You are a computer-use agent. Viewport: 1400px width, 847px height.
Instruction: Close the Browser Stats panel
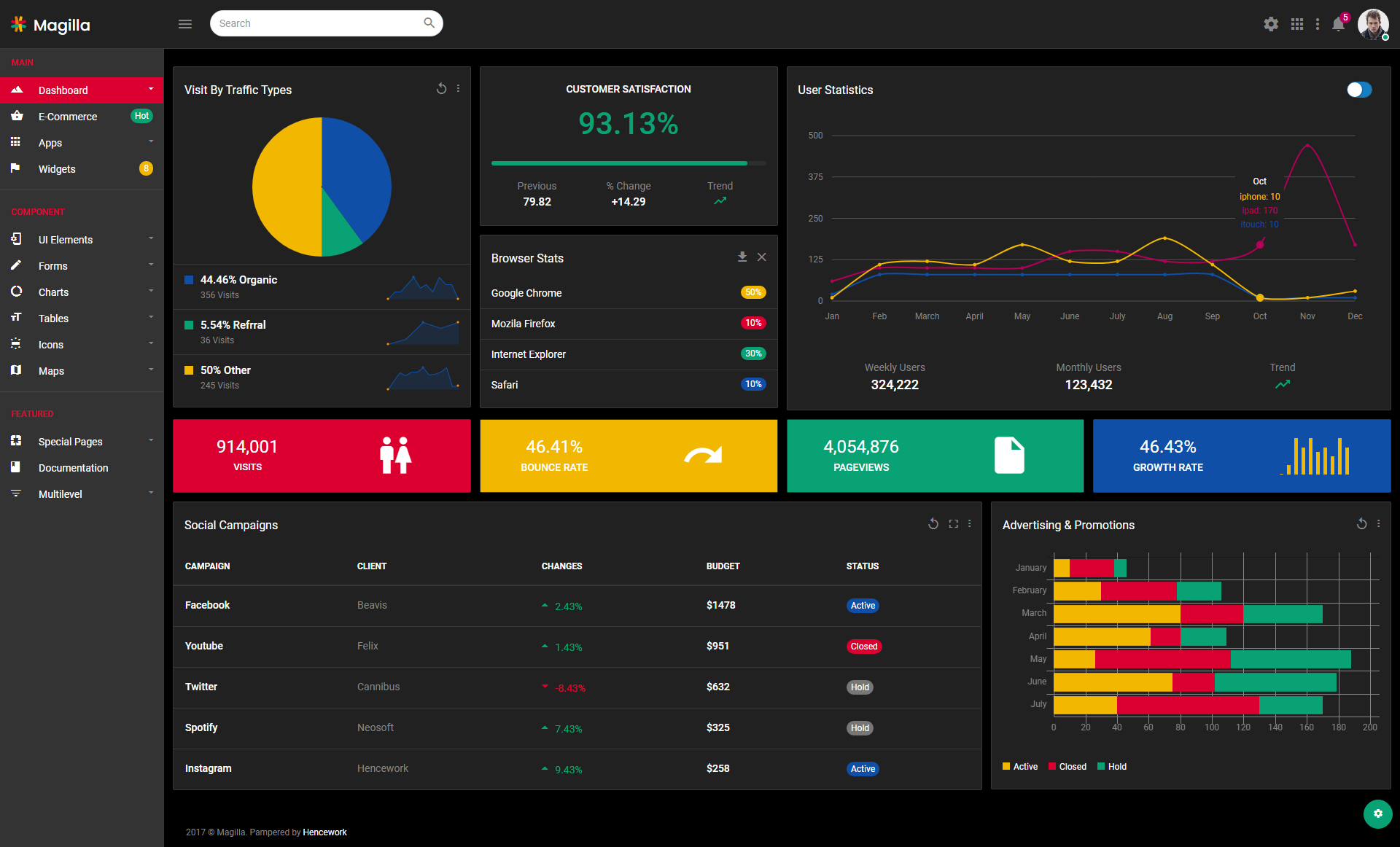point(762,257)
